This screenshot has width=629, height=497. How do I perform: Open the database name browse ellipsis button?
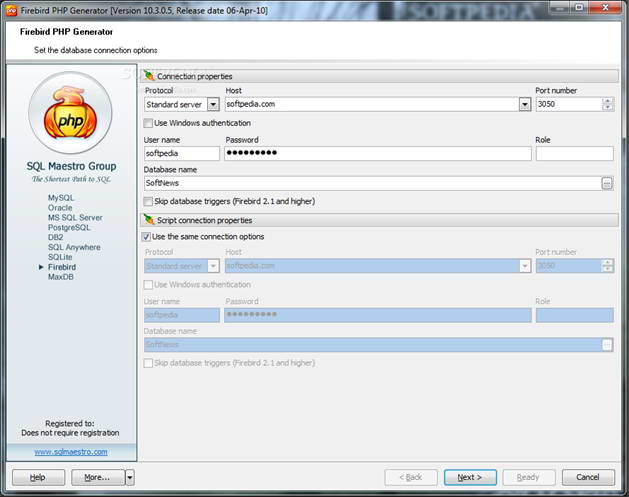(x=607, y=183)
